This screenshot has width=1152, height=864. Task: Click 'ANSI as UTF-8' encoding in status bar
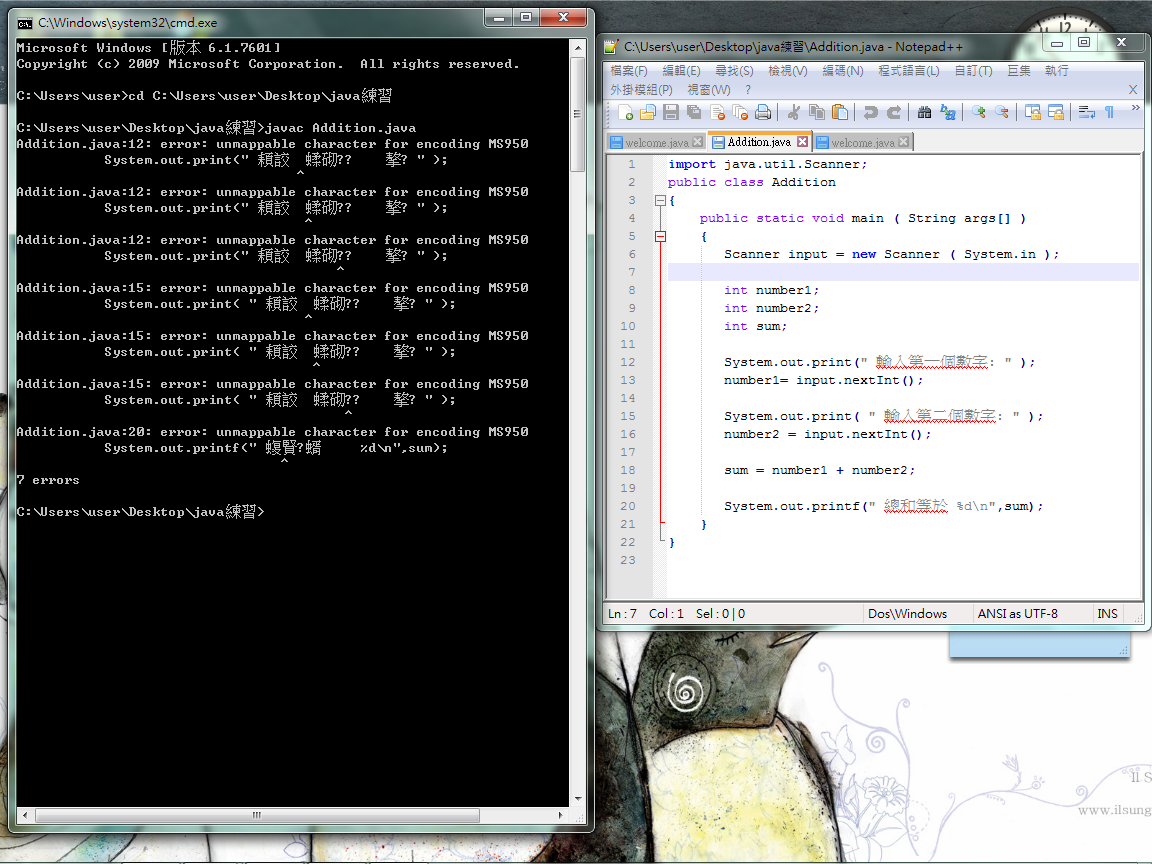[1018, 613]
